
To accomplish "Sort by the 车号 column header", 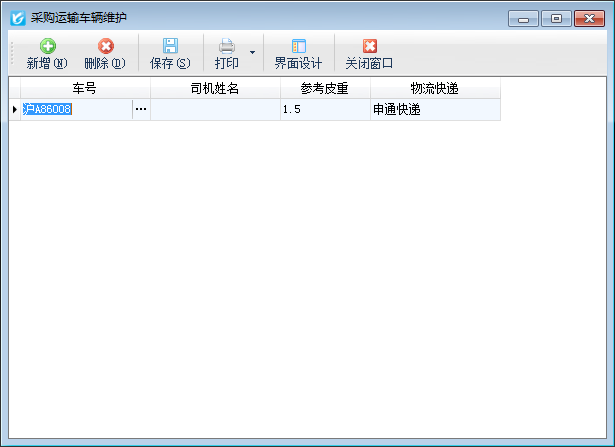I will point(84,89).
